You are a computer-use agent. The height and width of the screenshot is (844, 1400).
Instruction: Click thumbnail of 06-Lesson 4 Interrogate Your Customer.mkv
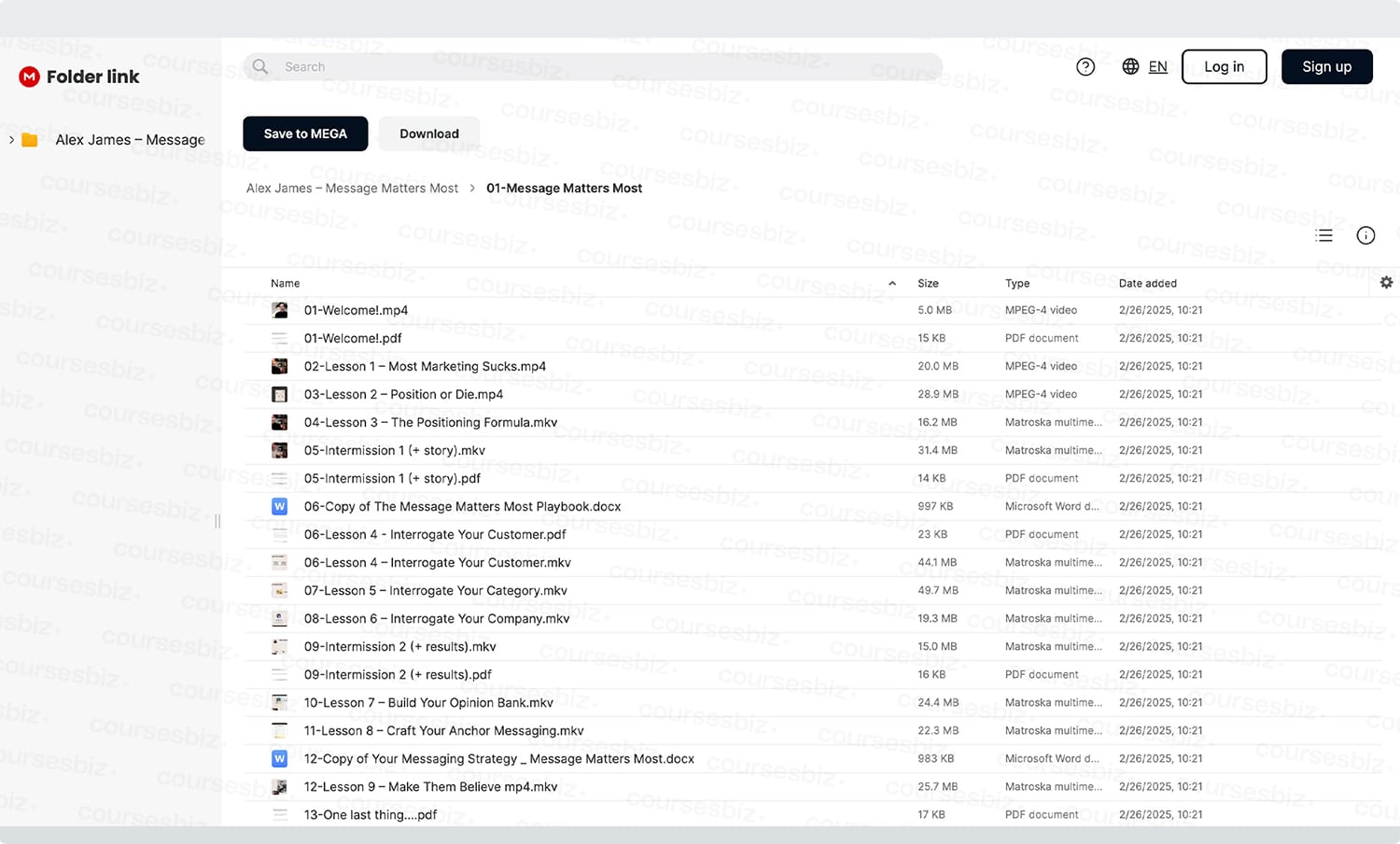[x=279, y=562]
